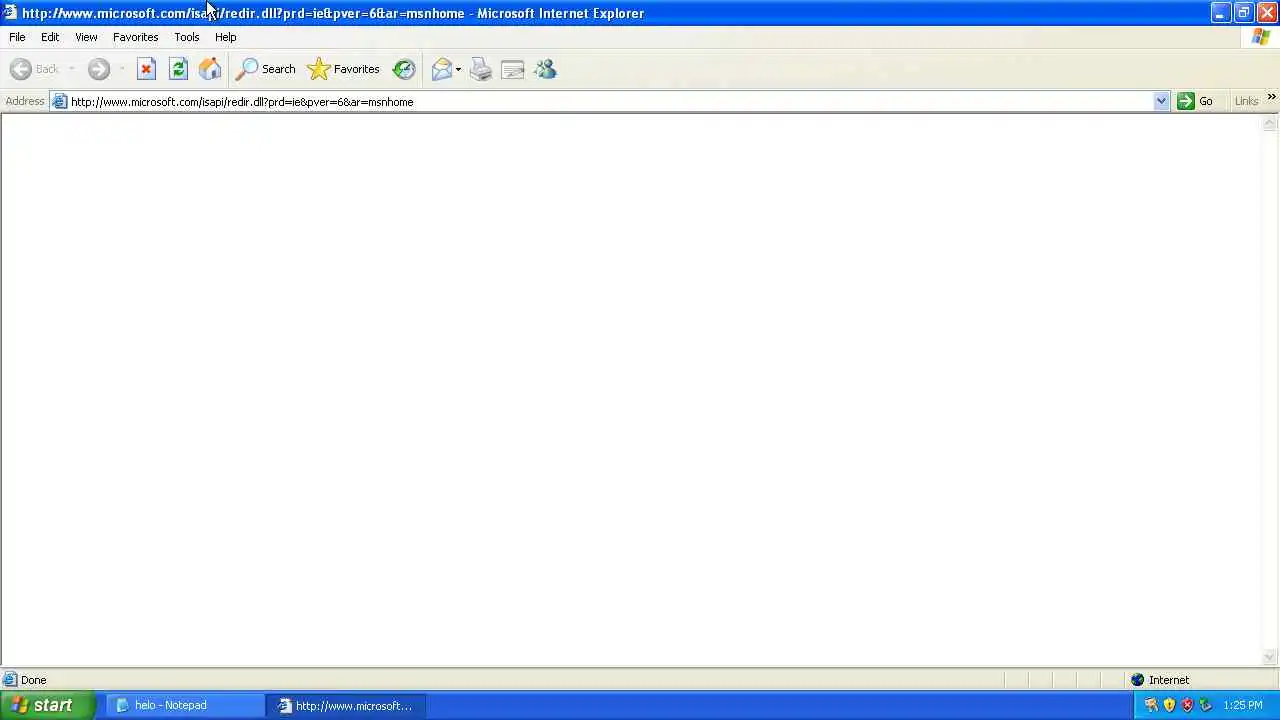The width and height of the screenshot is (1280, 720).
Task: Click the Forward navigation arrow button
Action: click(x=98, y=69)
